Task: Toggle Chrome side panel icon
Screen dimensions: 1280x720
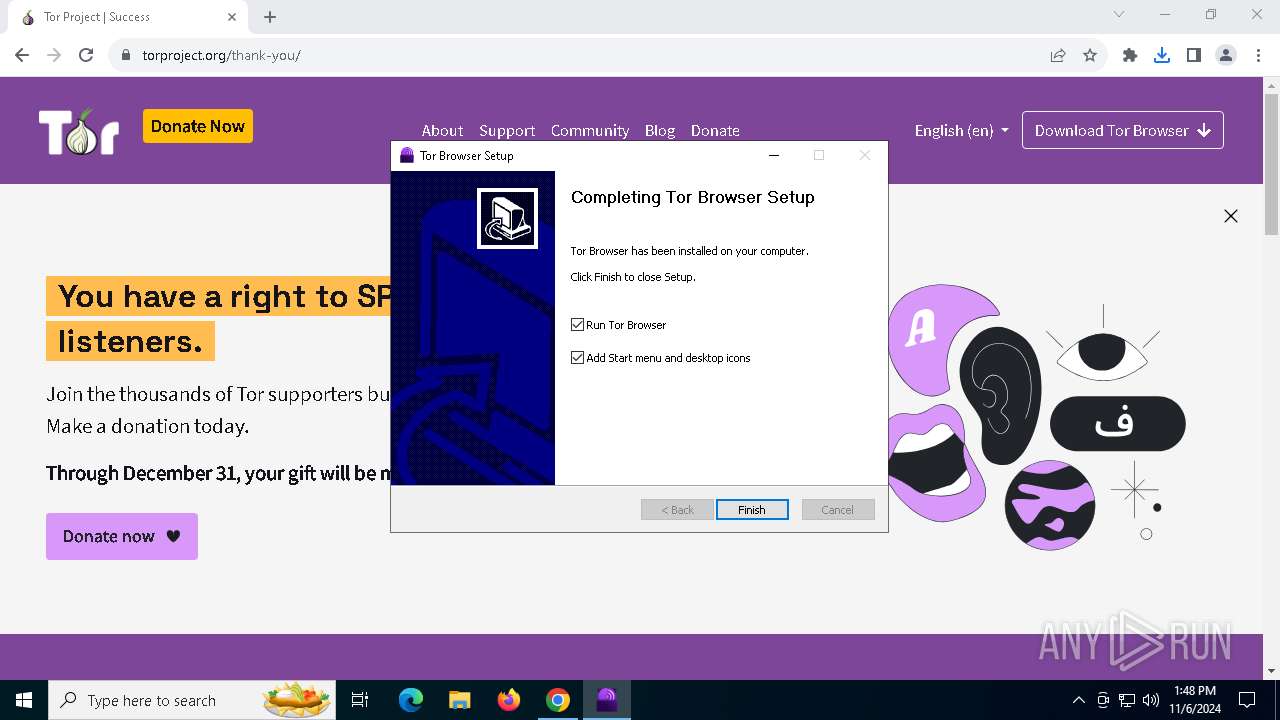Action: (x=1194, y=55)
